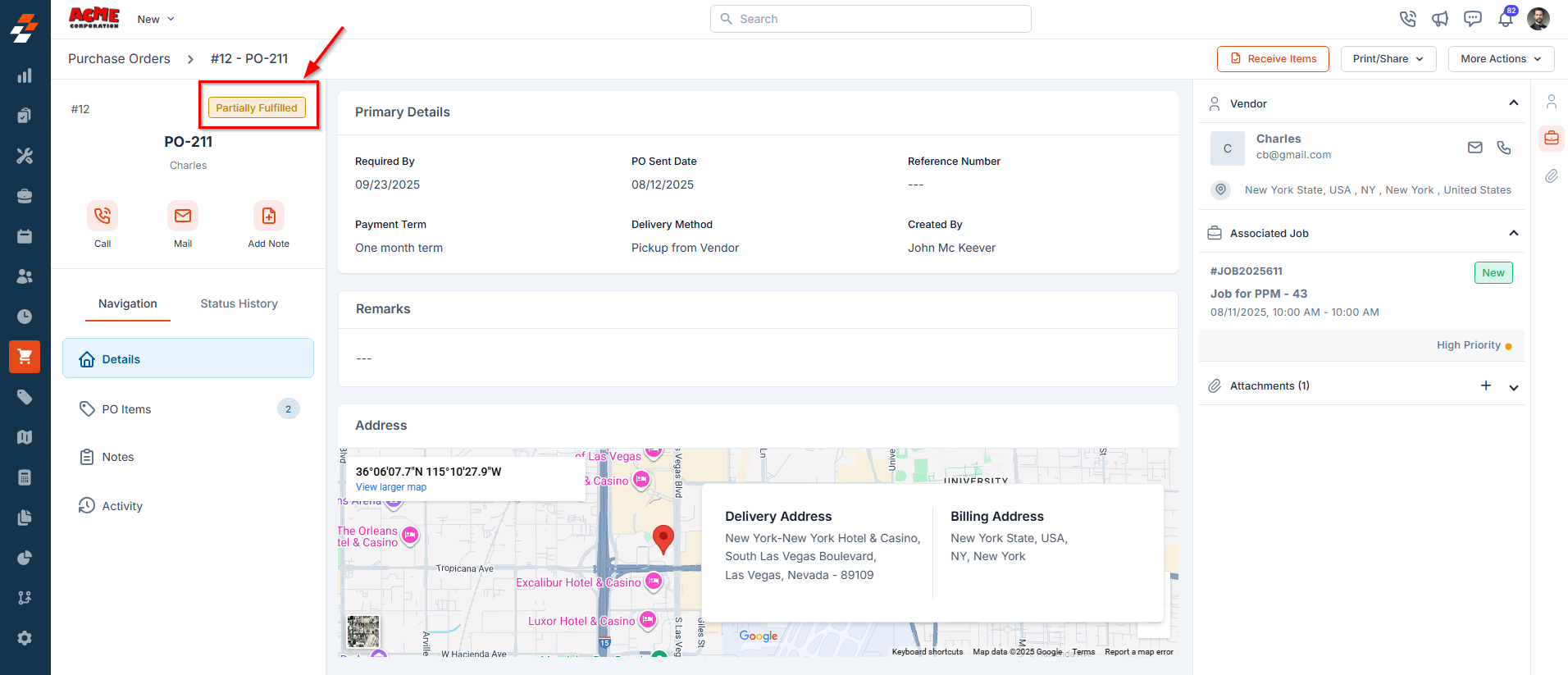Image resolution: width=1568 pixels, height=675 pixels.
Task: Click the Call icon for PO-211
Action: (103, 216)
